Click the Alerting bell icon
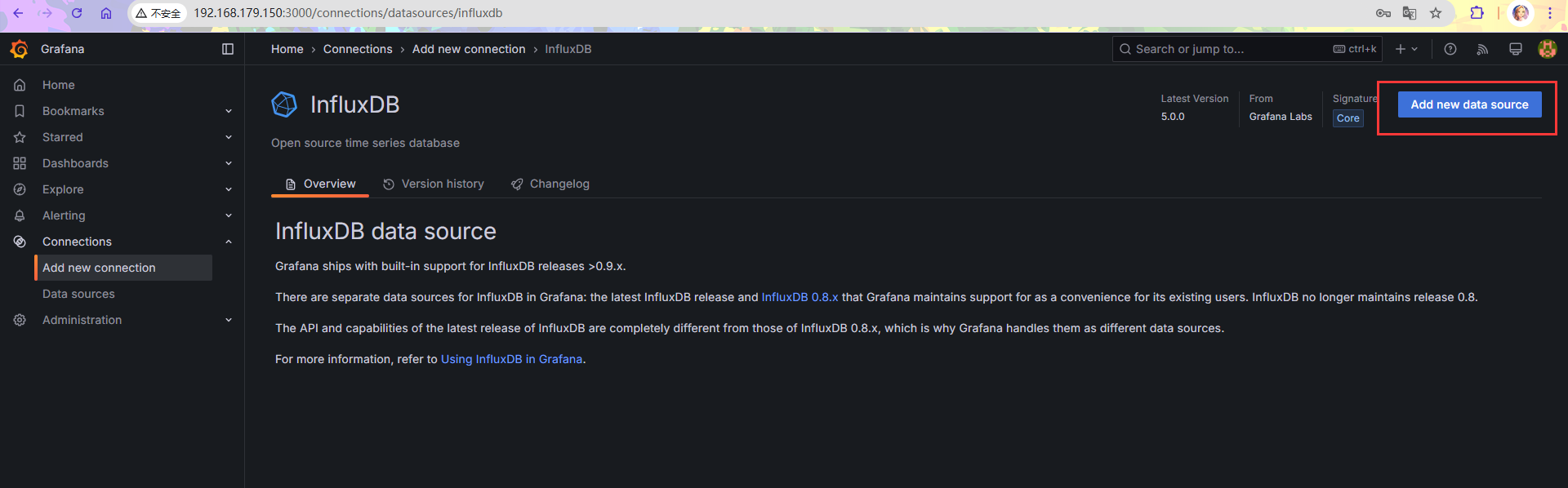1568x488 pixels. click(x=20, y=215)
